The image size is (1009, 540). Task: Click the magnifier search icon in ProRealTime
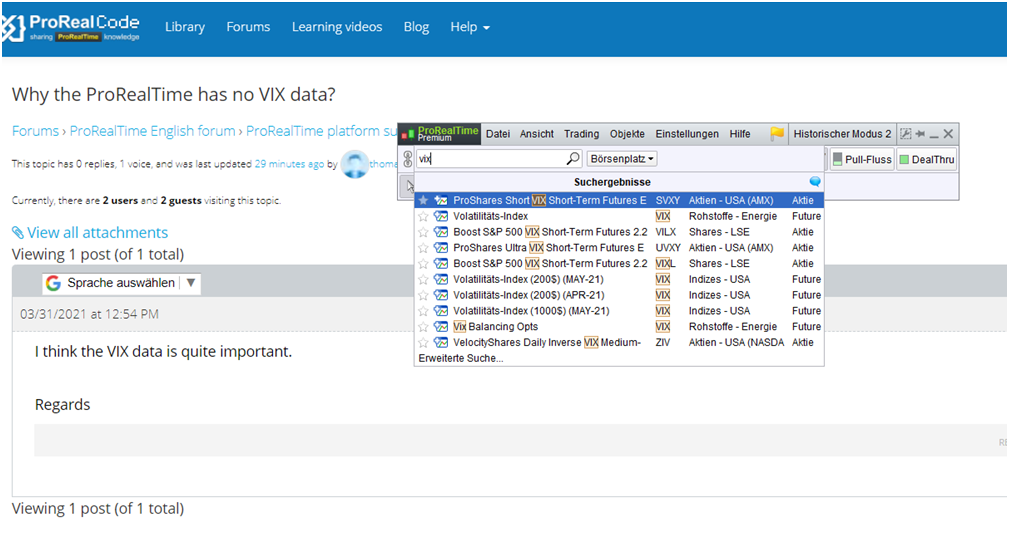[573, 159]
